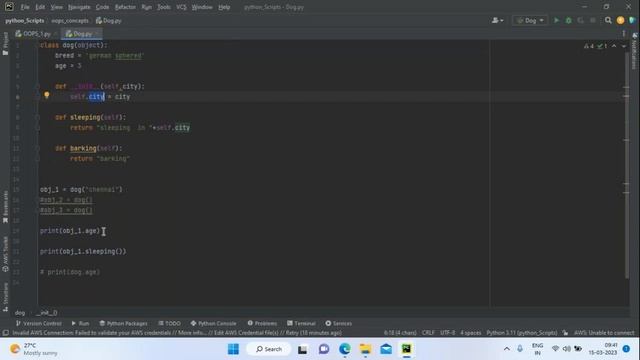Screen dimensions: 640x360
Task: Open the Dog run configuration dropdown
Action: 530,20
